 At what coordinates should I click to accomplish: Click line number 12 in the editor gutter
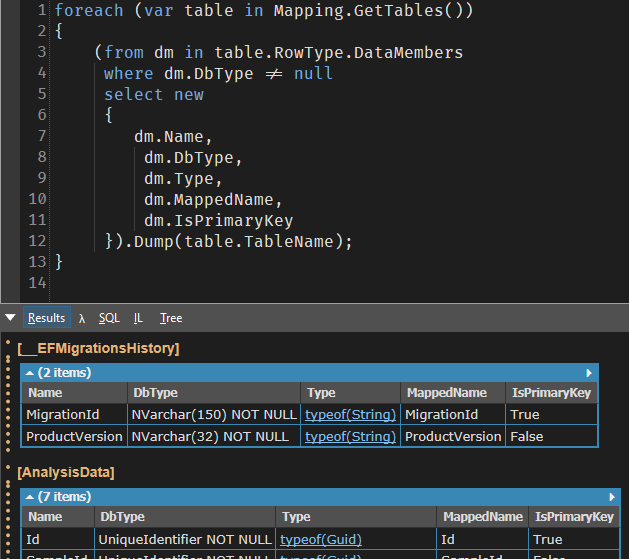click(x=37, y=241)
